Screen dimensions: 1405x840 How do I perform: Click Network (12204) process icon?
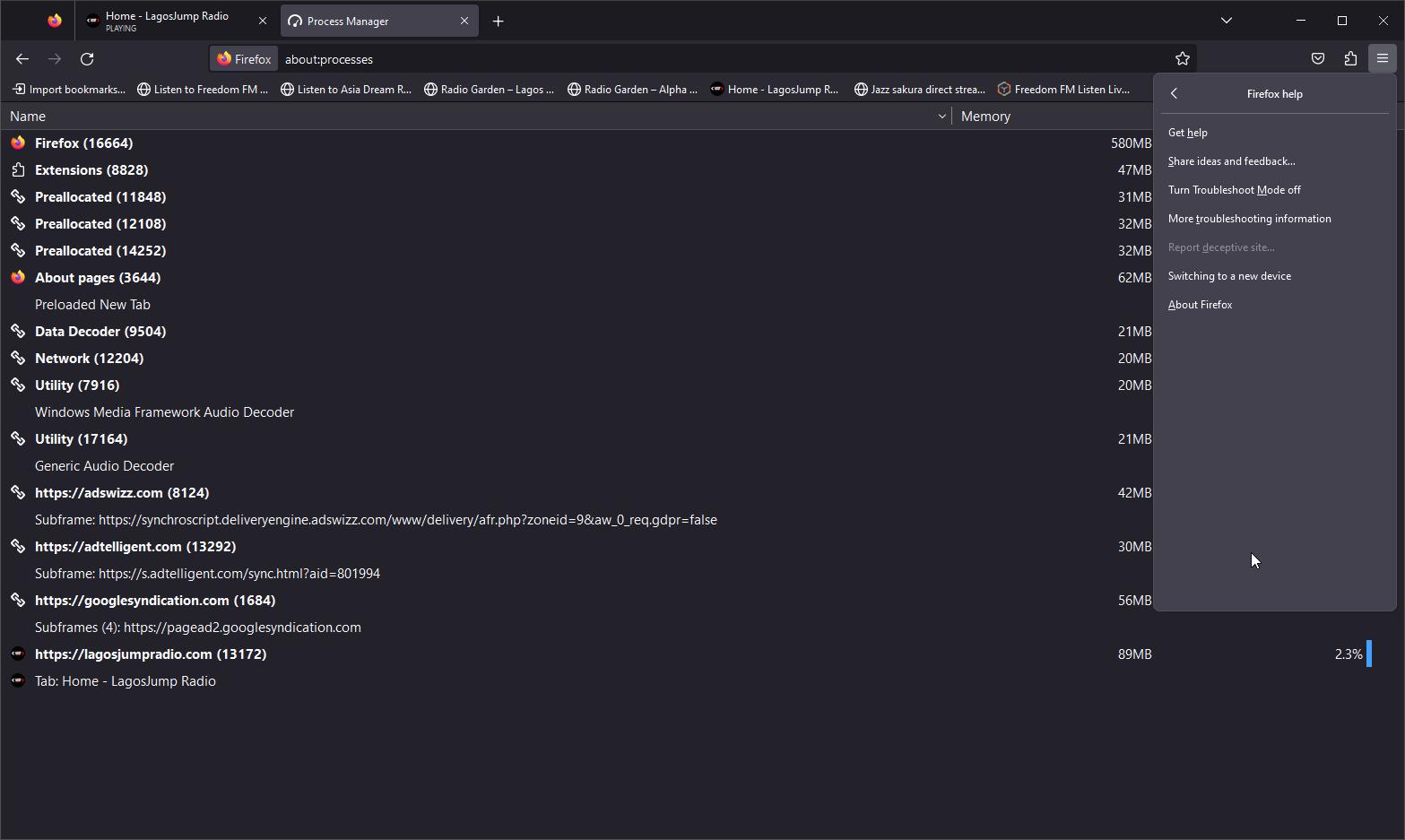(18, 358)
